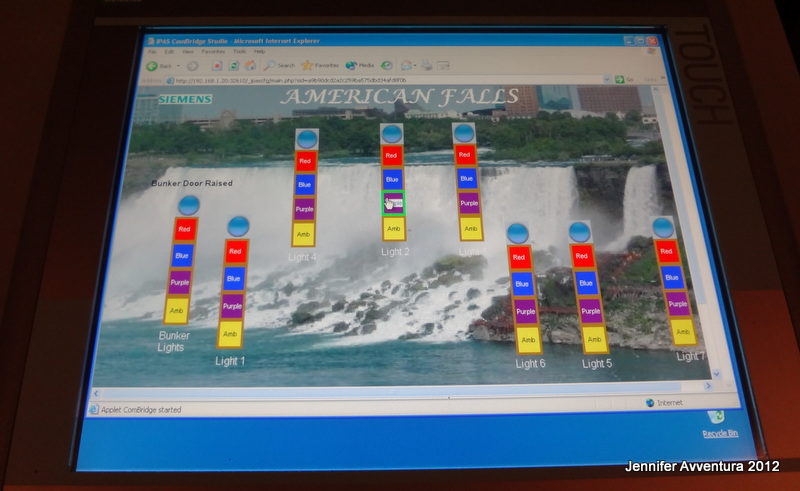Image resolution: width=800 pixels, height=491 pixels.
Task: Open the File menu
Action: (154, 51)
